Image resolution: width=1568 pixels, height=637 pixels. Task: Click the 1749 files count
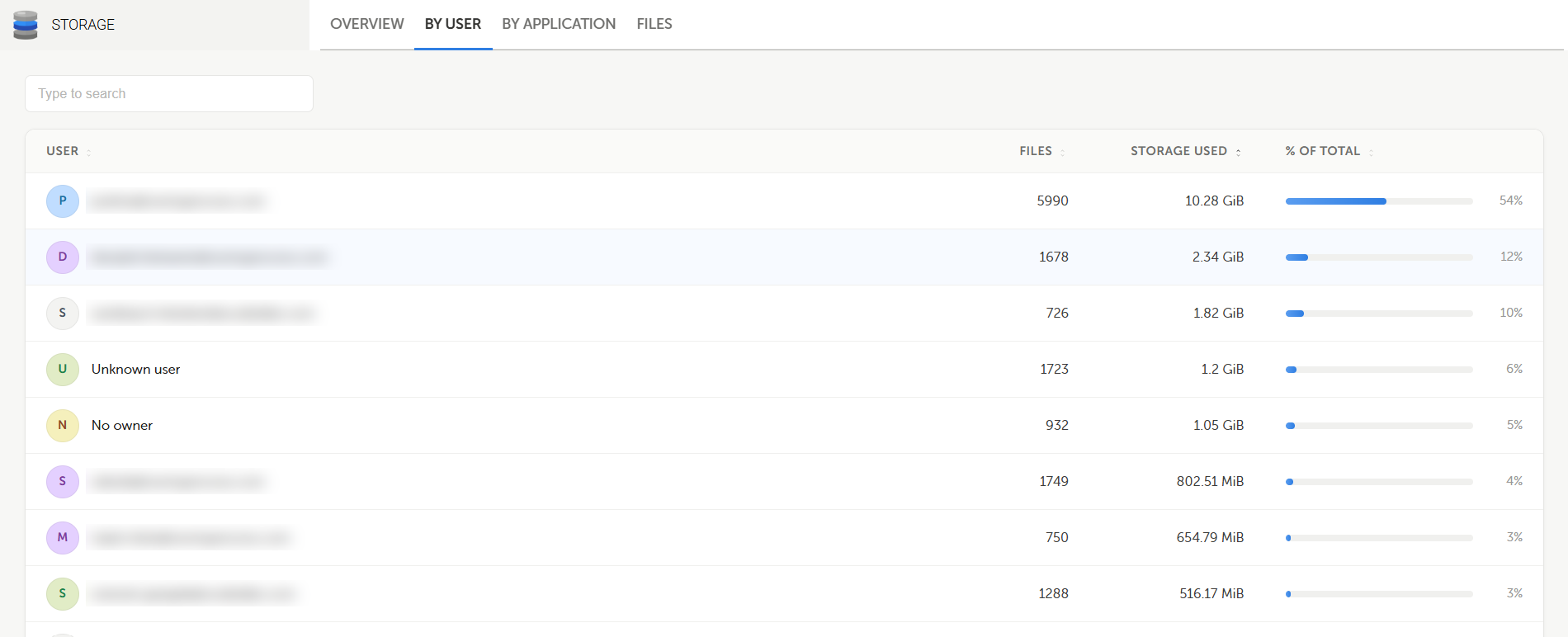click(1054, 482)
